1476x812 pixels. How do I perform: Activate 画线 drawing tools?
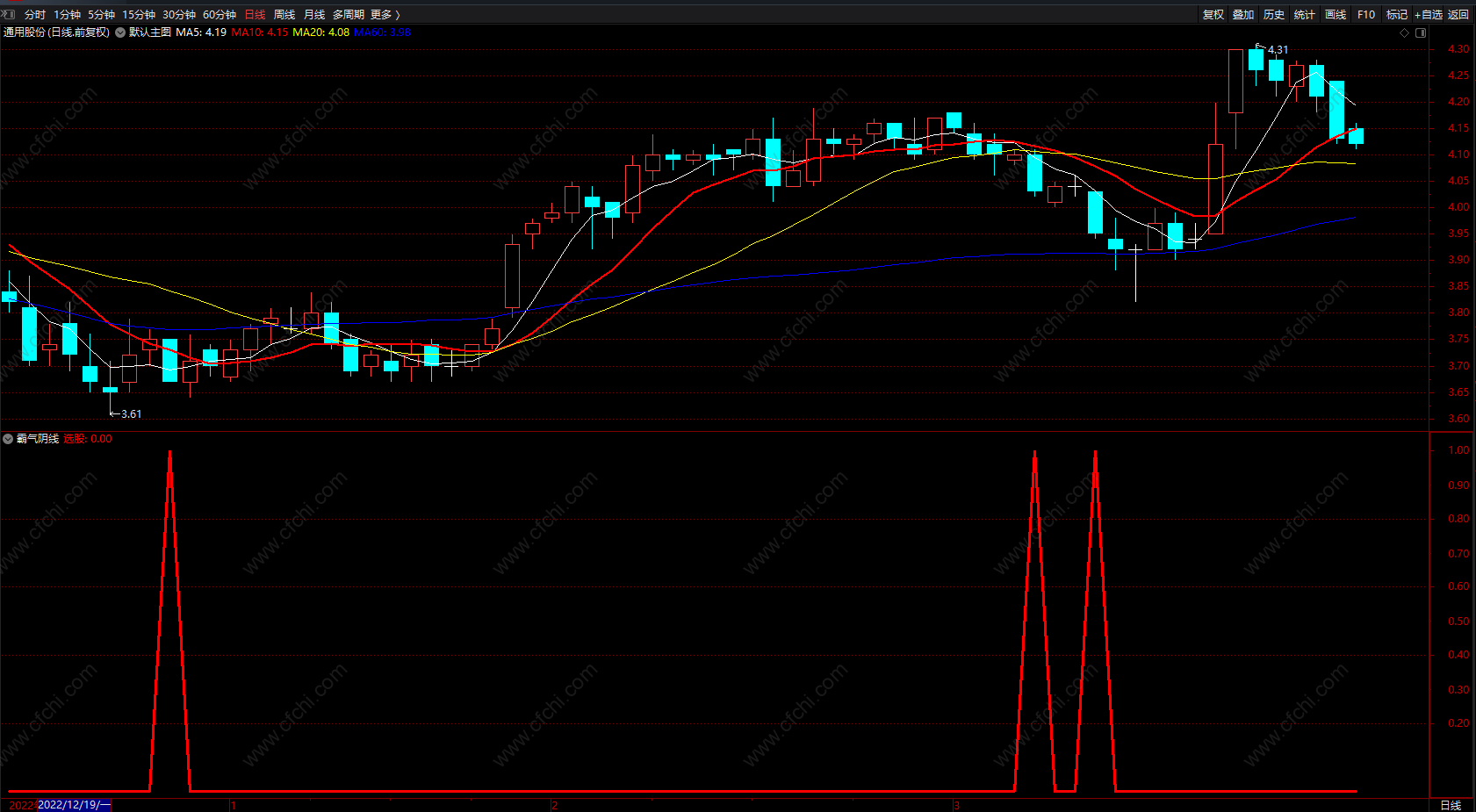(x=1336, y=14)
